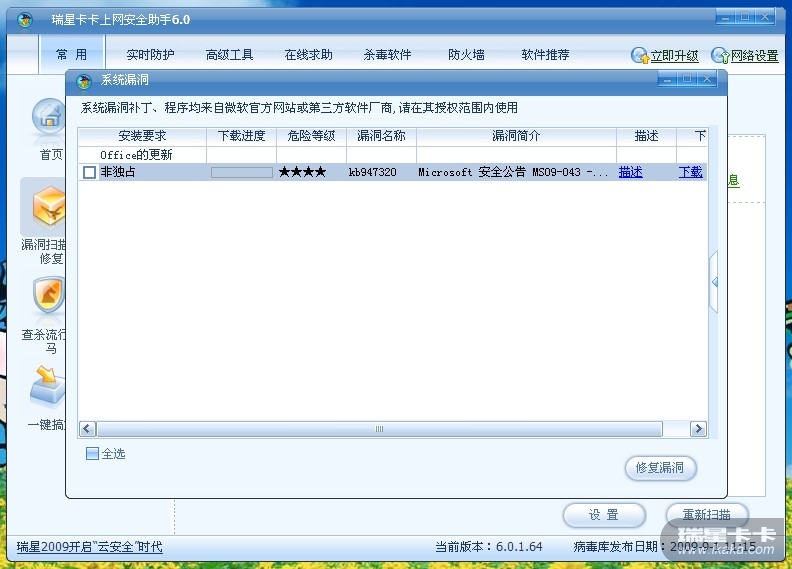Sort by the 漏洞简介 column header
The width and height of the screenshot is (792, 569).
coord(516,136)
